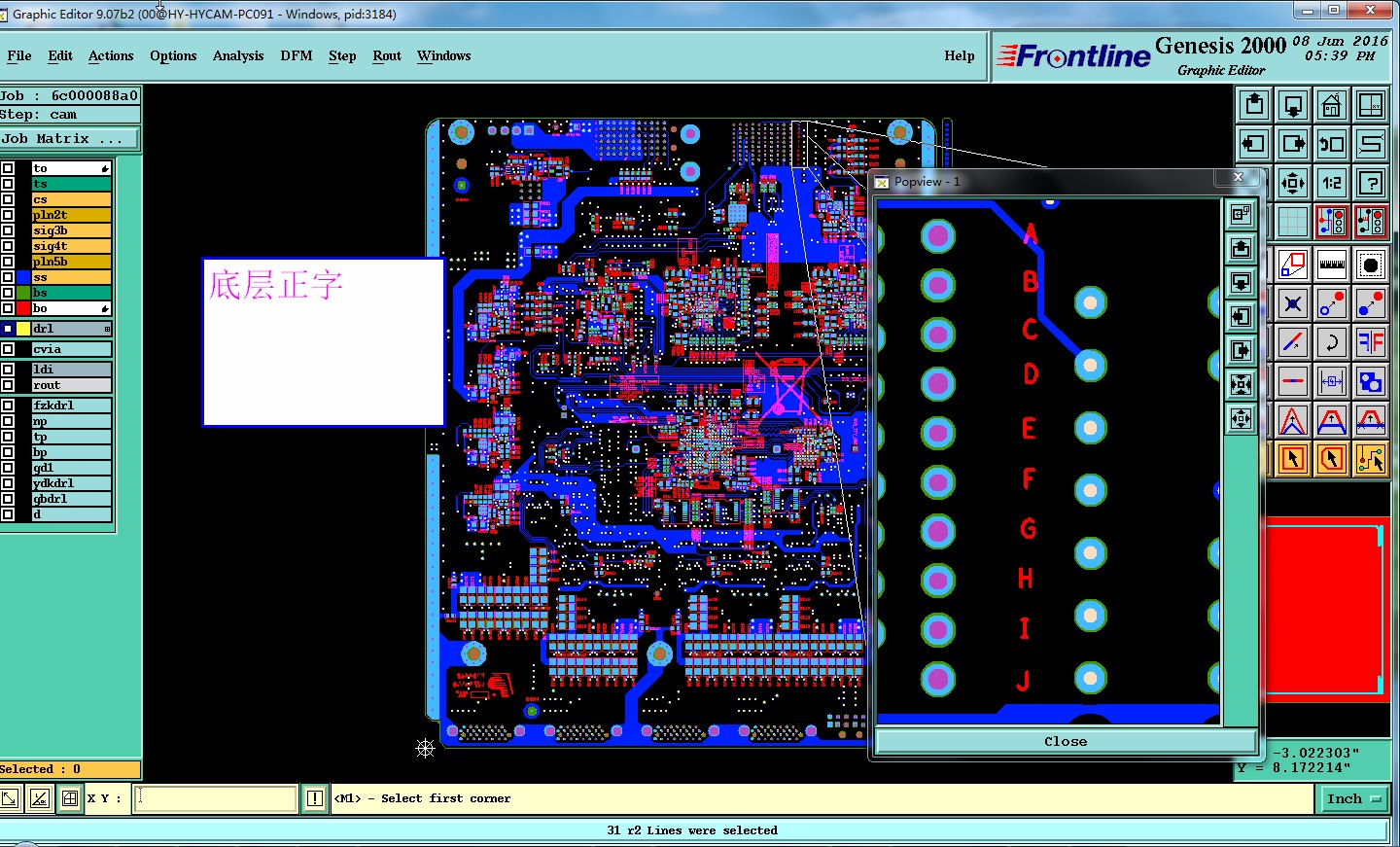This screenshot has height=847, width=1400.
Task: Click the small grid marker on drl layer row
Action: pyautogui.click(x=107, y=329)
